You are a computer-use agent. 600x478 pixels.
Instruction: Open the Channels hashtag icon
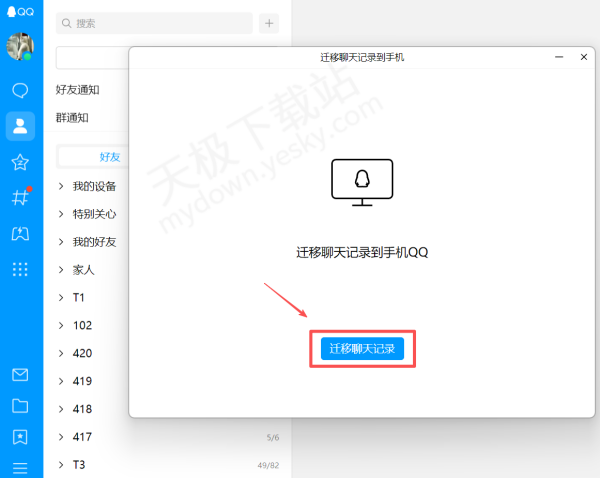click(20, 197)
